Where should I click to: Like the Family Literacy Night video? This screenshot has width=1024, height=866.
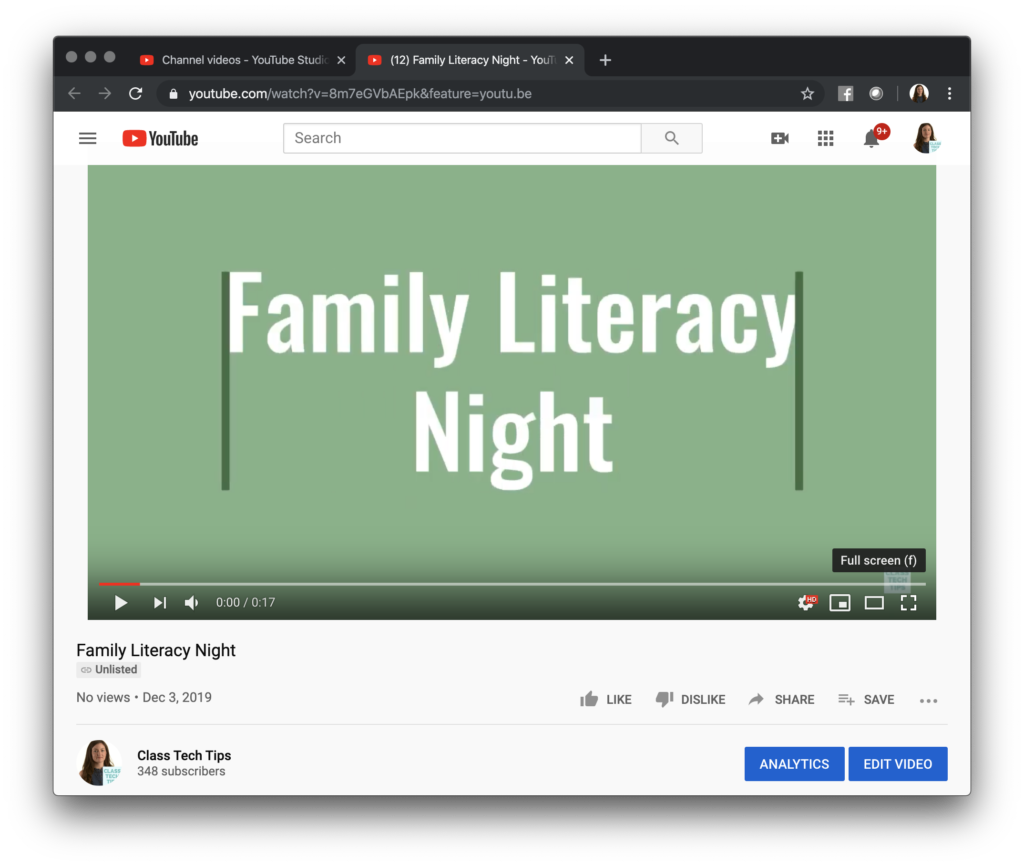click(x=605, y=699)
